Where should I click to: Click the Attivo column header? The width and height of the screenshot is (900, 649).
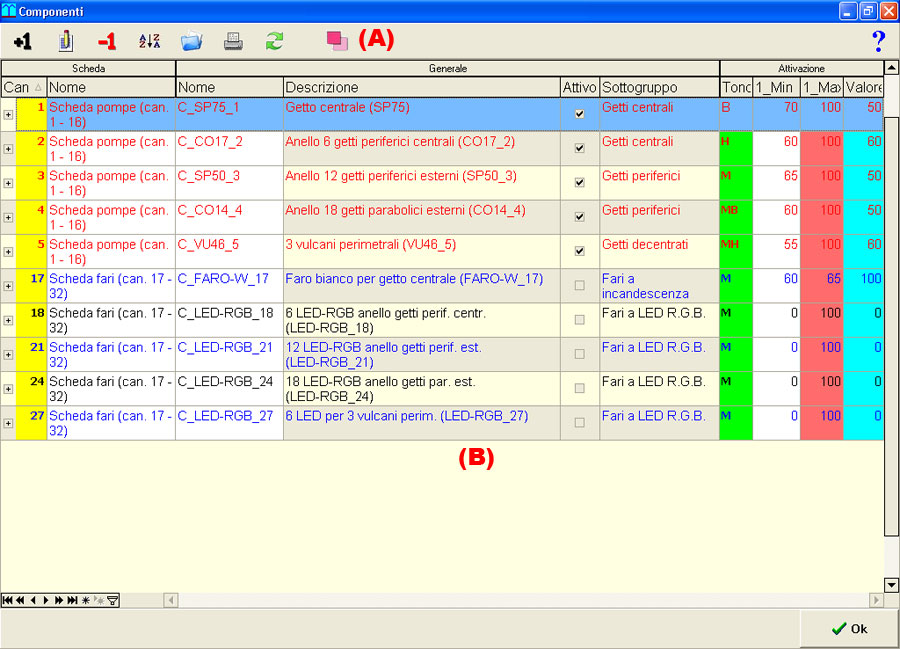pos(580,87)
